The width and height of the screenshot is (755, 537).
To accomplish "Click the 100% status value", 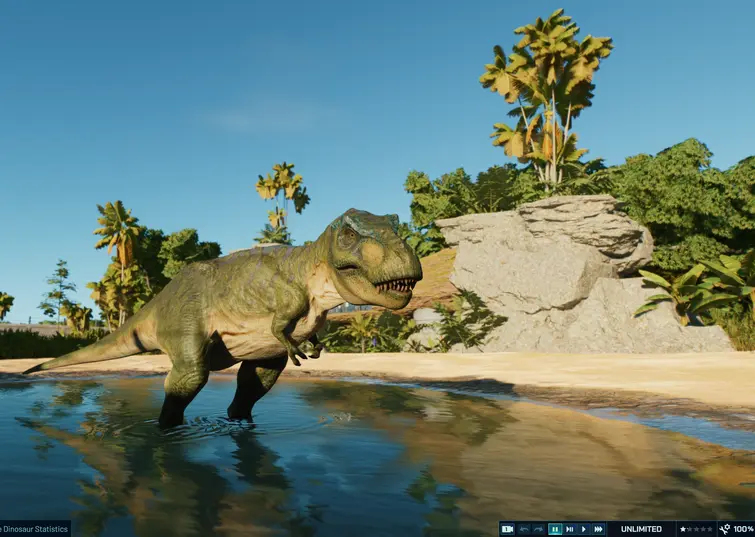I will click(x=744, y=529).
